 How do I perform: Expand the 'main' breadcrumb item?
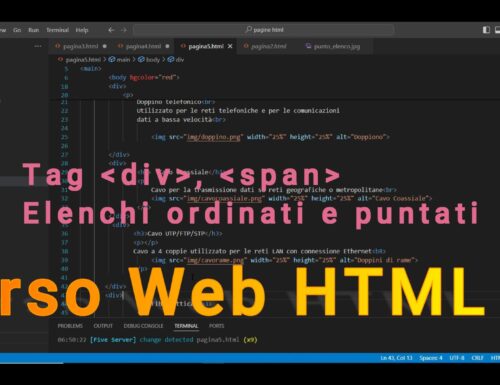(x=123, y=60)
